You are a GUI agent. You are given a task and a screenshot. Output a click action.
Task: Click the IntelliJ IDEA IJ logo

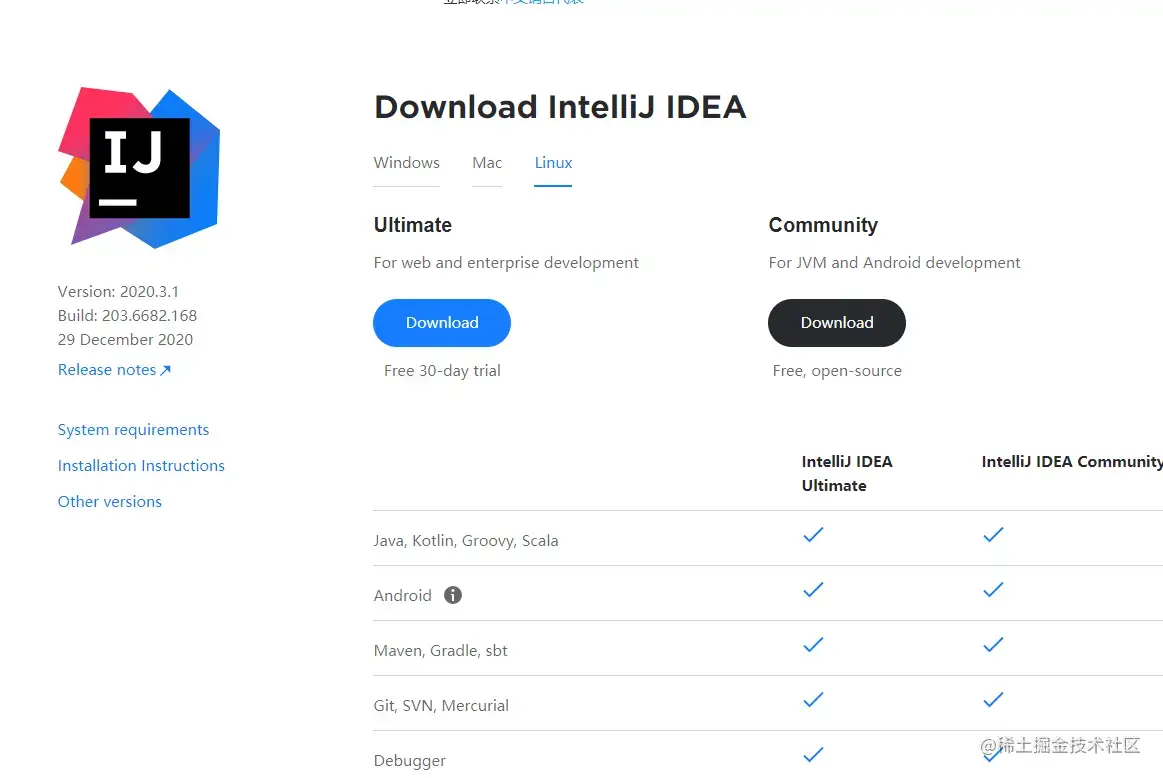[x=139, y=168]
